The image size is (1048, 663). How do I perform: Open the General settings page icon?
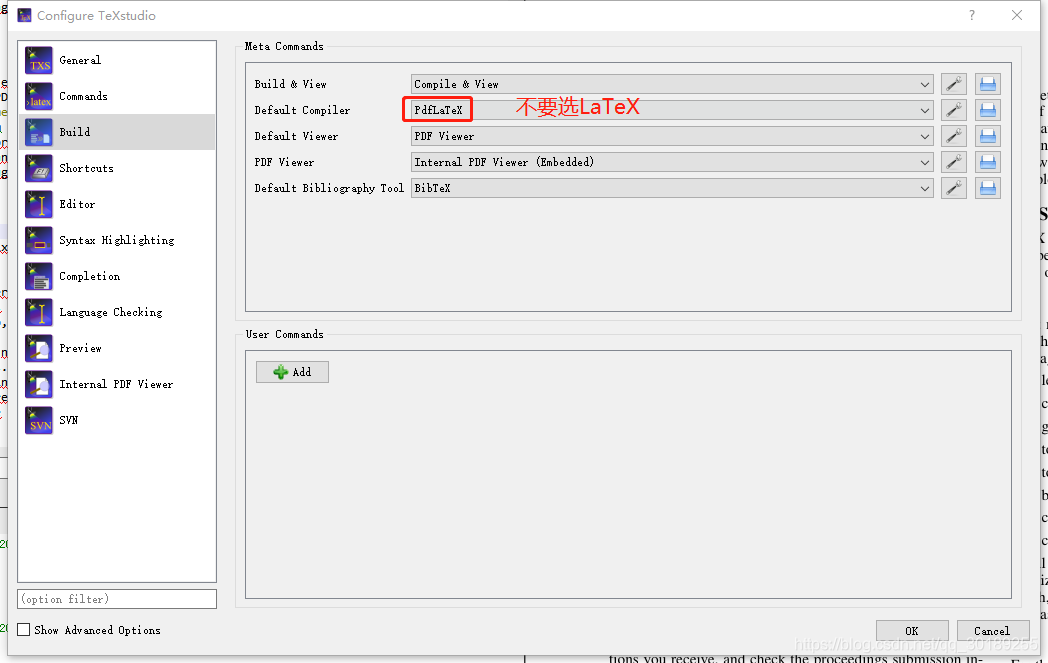pyautogui.click(x=39, y=60)
